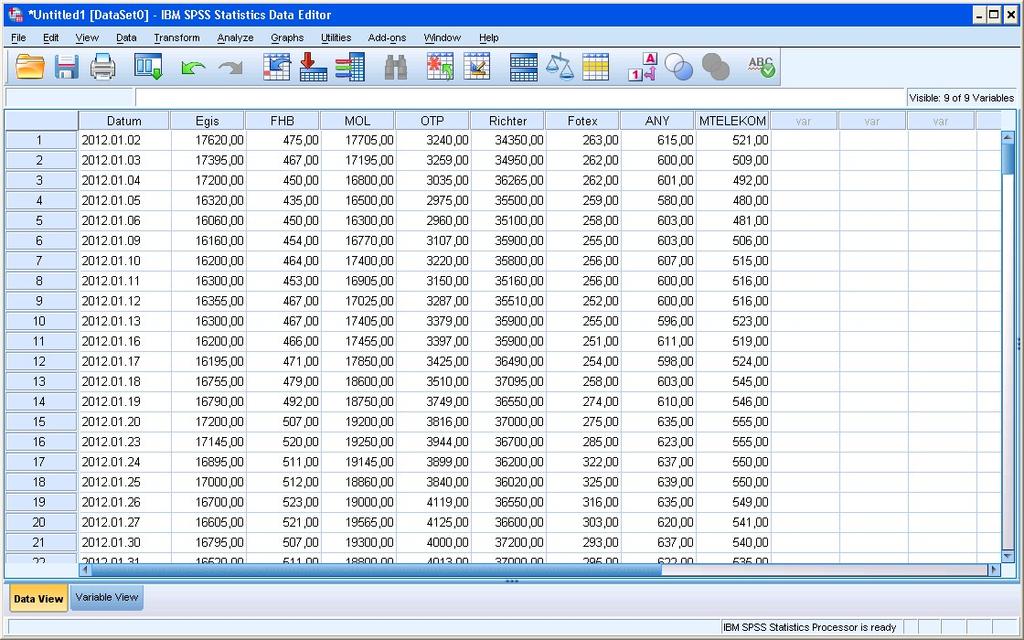This screenshot has height=640, width=1024.
Task: Open a data document via folder icon
Action: [30, 67]
